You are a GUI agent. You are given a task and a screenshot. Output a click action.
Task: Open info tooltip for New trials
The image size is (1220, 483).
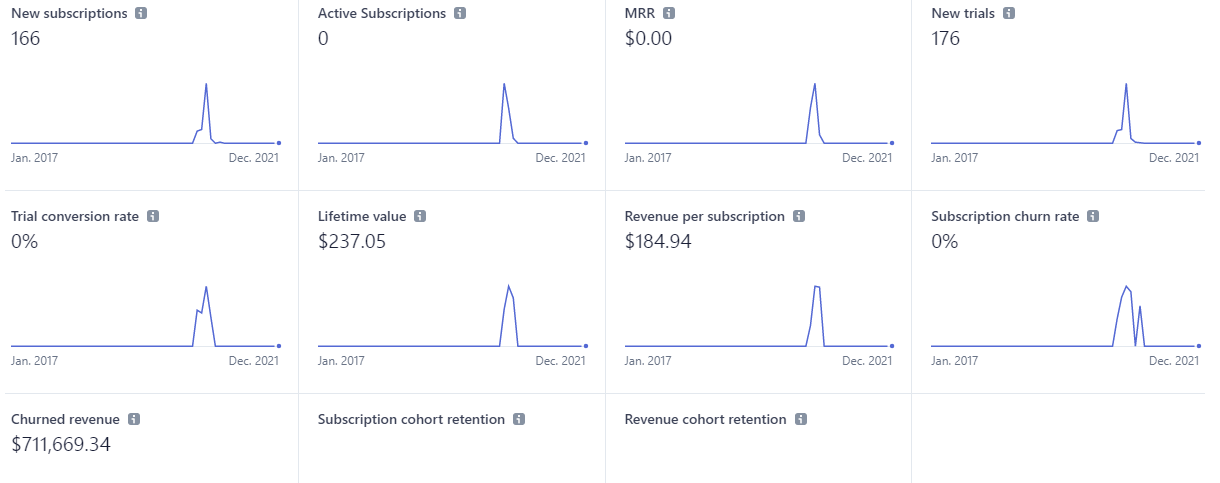pos(1009,14)
